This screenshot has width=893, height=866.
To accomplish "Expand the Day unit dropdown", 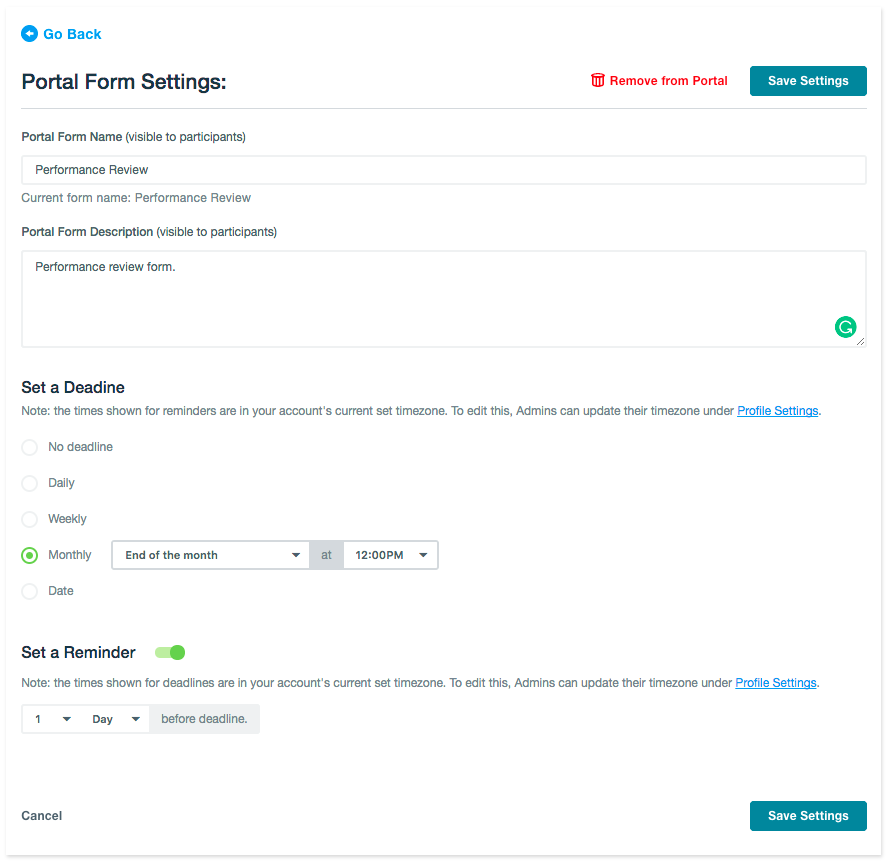I will pos(115,719).
